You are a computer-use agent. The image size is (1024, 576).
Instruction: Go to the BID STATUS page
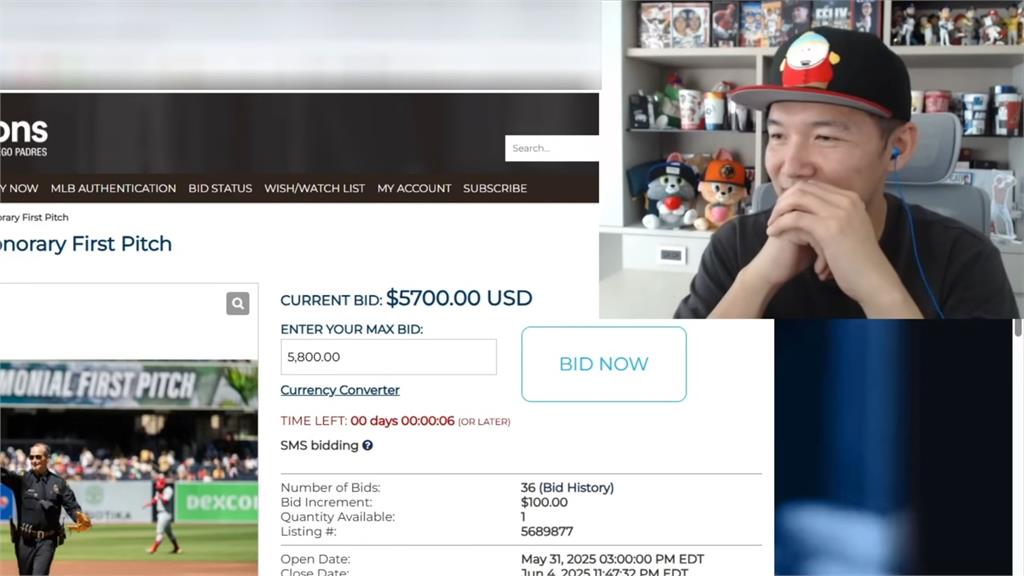220,188
